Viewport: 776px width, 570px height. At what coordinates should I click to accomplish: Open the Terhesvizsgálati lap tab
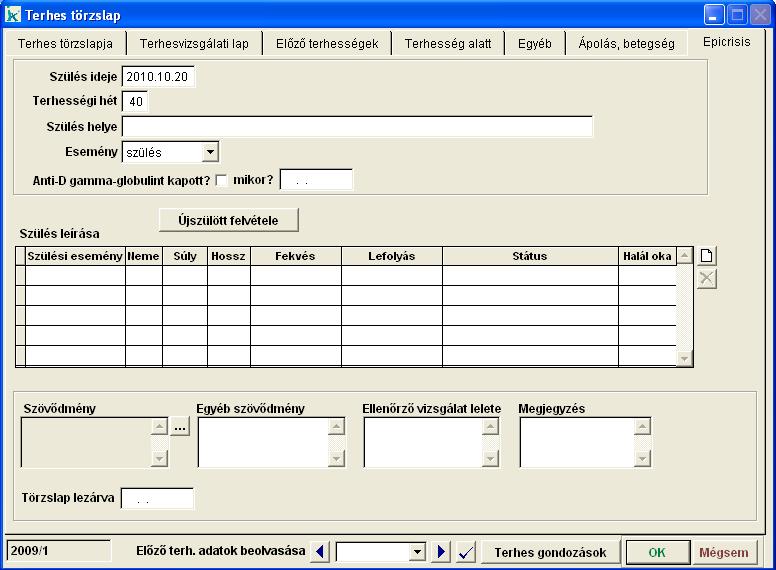tap(194, 44)
